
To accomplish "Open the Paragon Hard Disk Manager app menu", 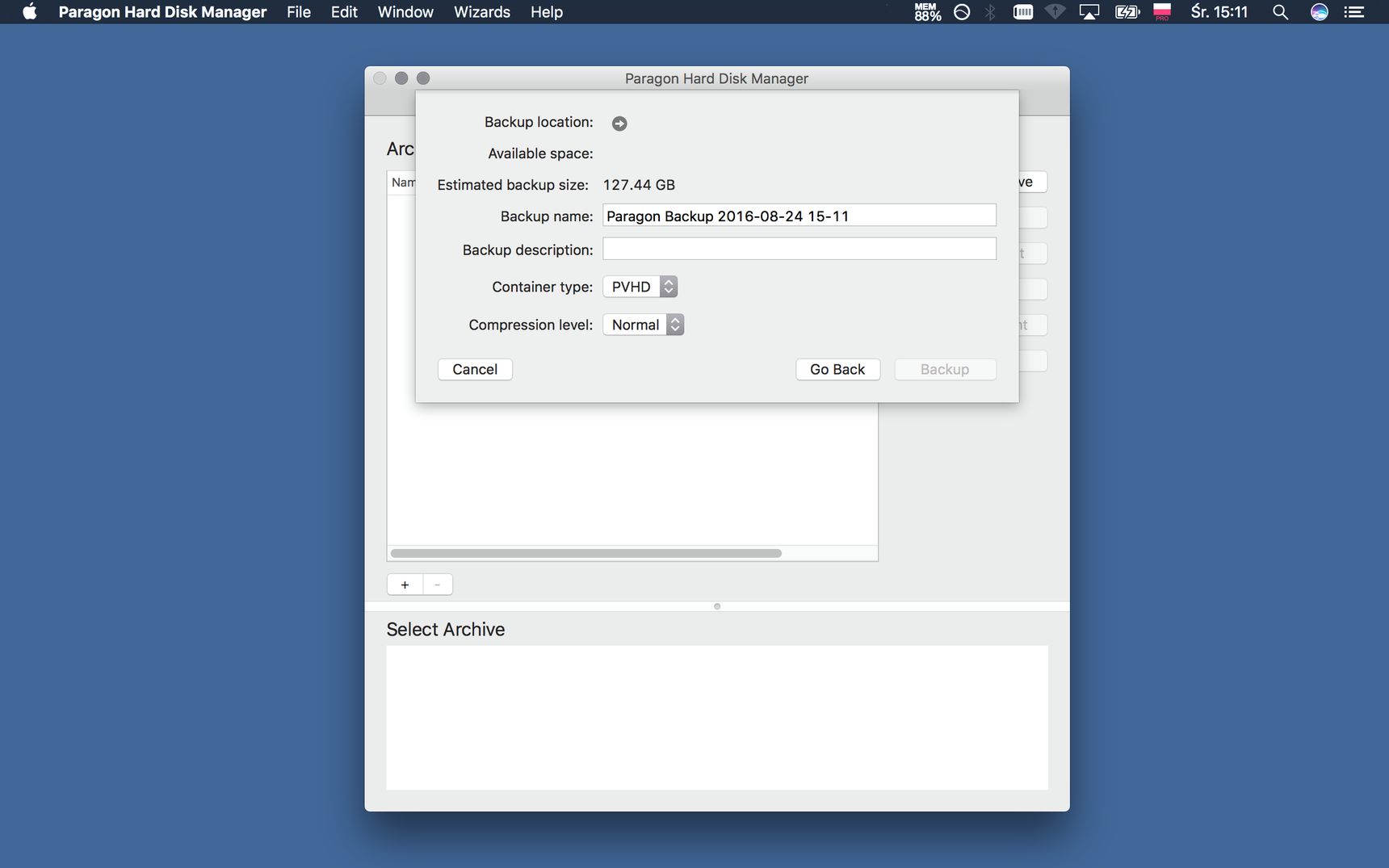I will coord(162,12).
